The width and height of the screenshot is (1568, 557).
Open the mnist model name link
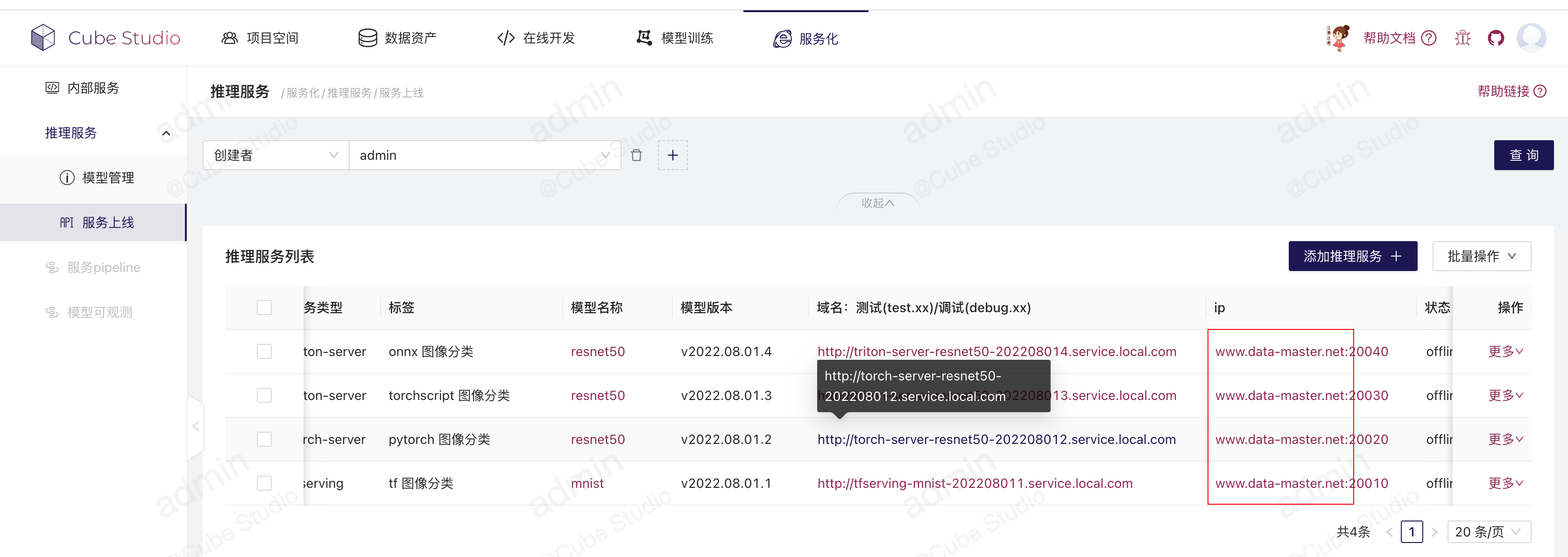[x=587, y=483]
